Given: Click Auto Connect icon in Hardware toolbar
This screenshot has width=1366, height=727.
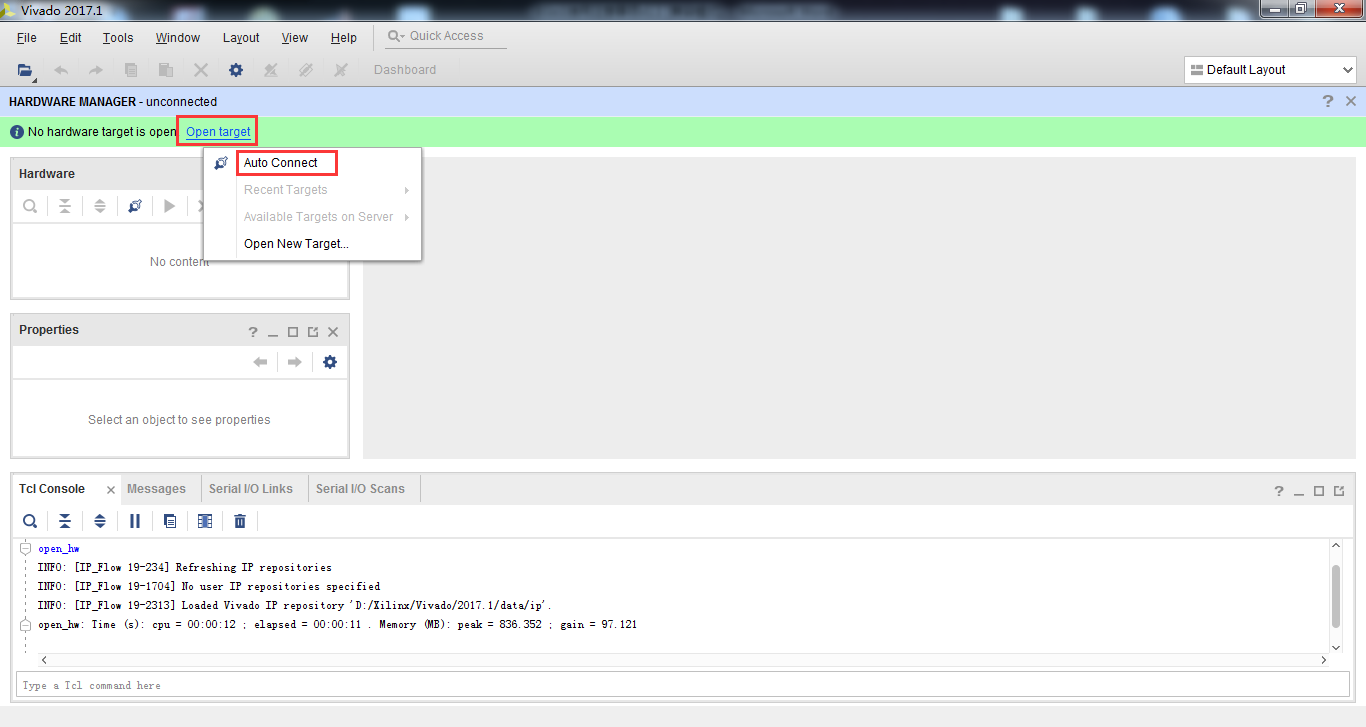Looking at the screenshot, I should [x=135, y=206].
